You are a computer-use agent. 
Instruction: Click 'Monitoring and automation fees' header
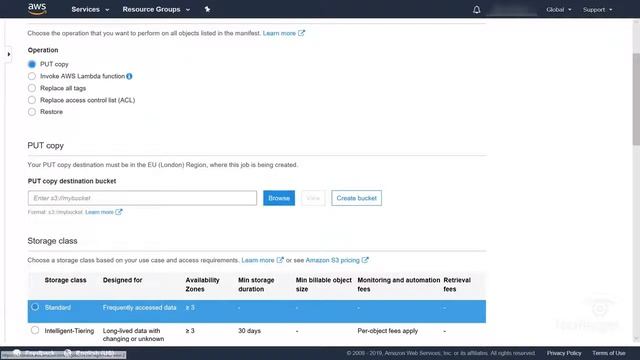coord(399,284)
